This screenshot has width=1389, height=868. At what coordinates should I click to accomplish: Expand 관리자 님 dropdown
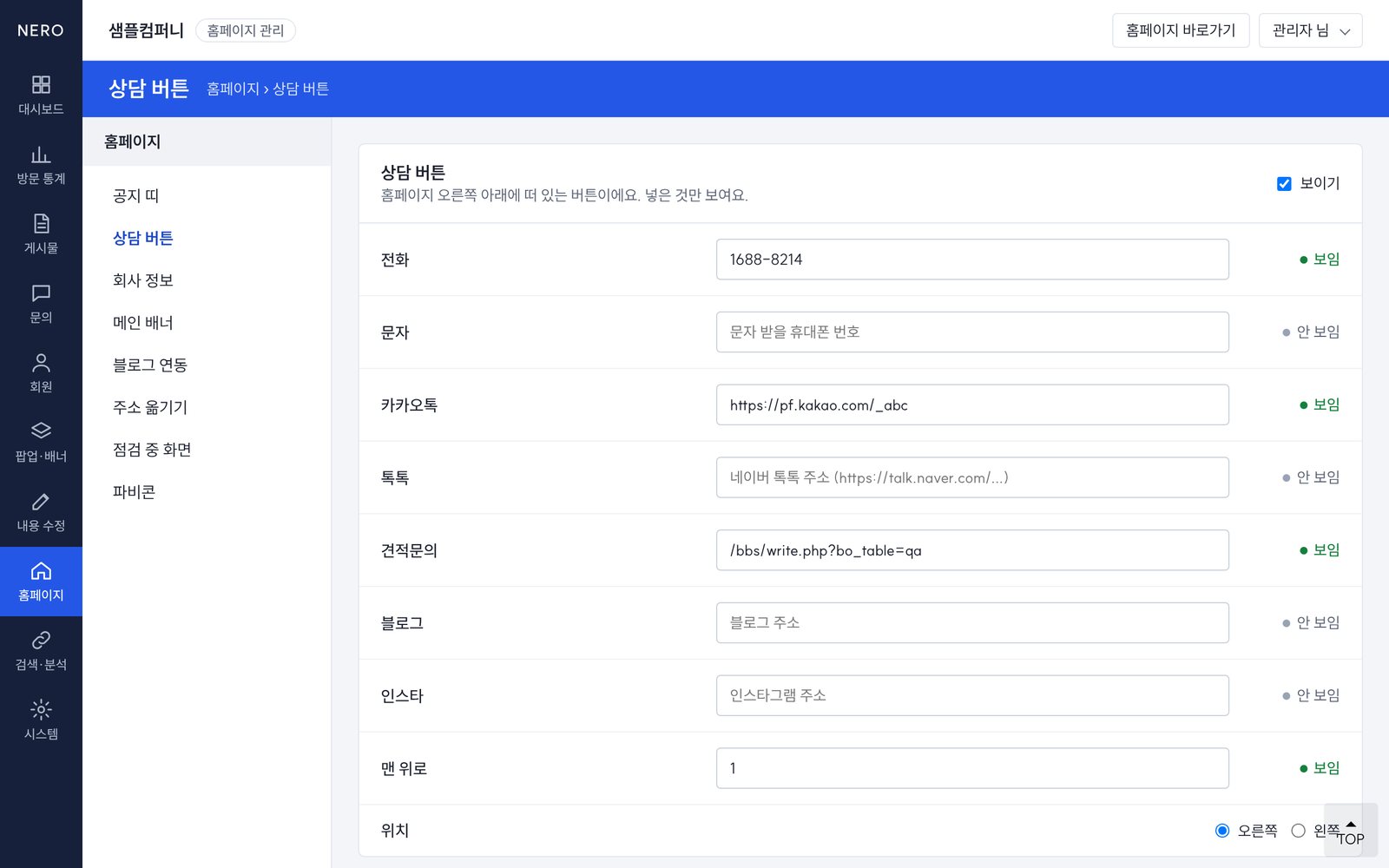click(1310, 30)
